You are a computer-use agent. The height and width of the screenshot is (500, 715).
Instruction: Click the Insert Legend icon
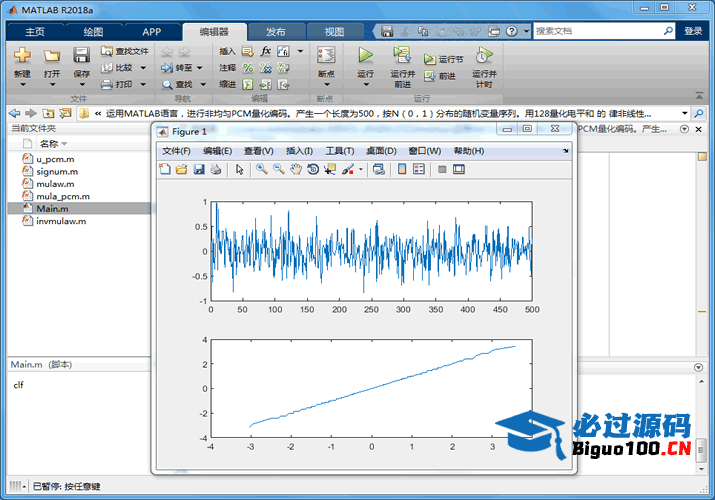(418, 170)
